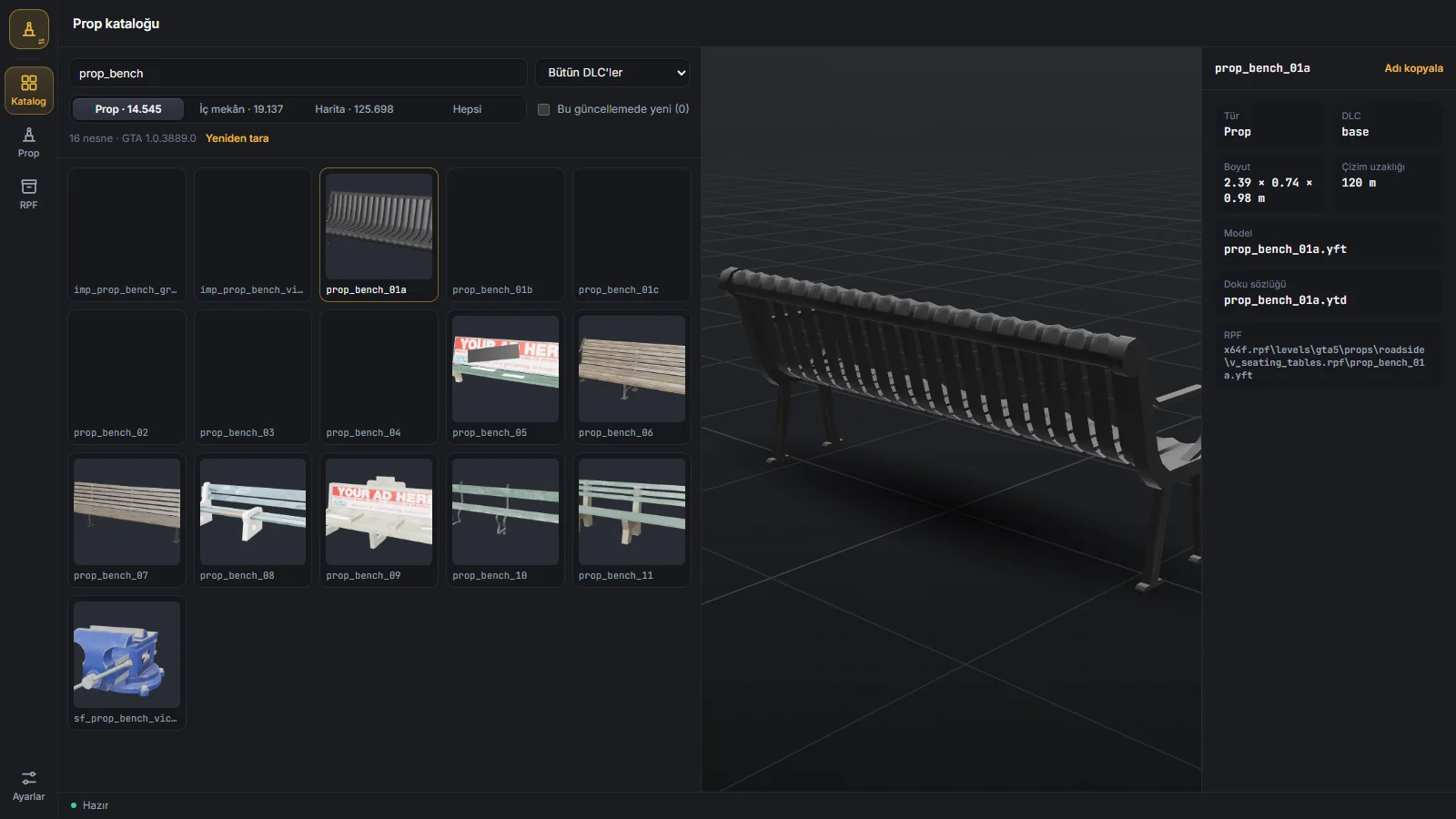The height and width of the screenshot is (819, 1456).
Task: Open Ayarlar settings
Action: click(x=29, y=785)
